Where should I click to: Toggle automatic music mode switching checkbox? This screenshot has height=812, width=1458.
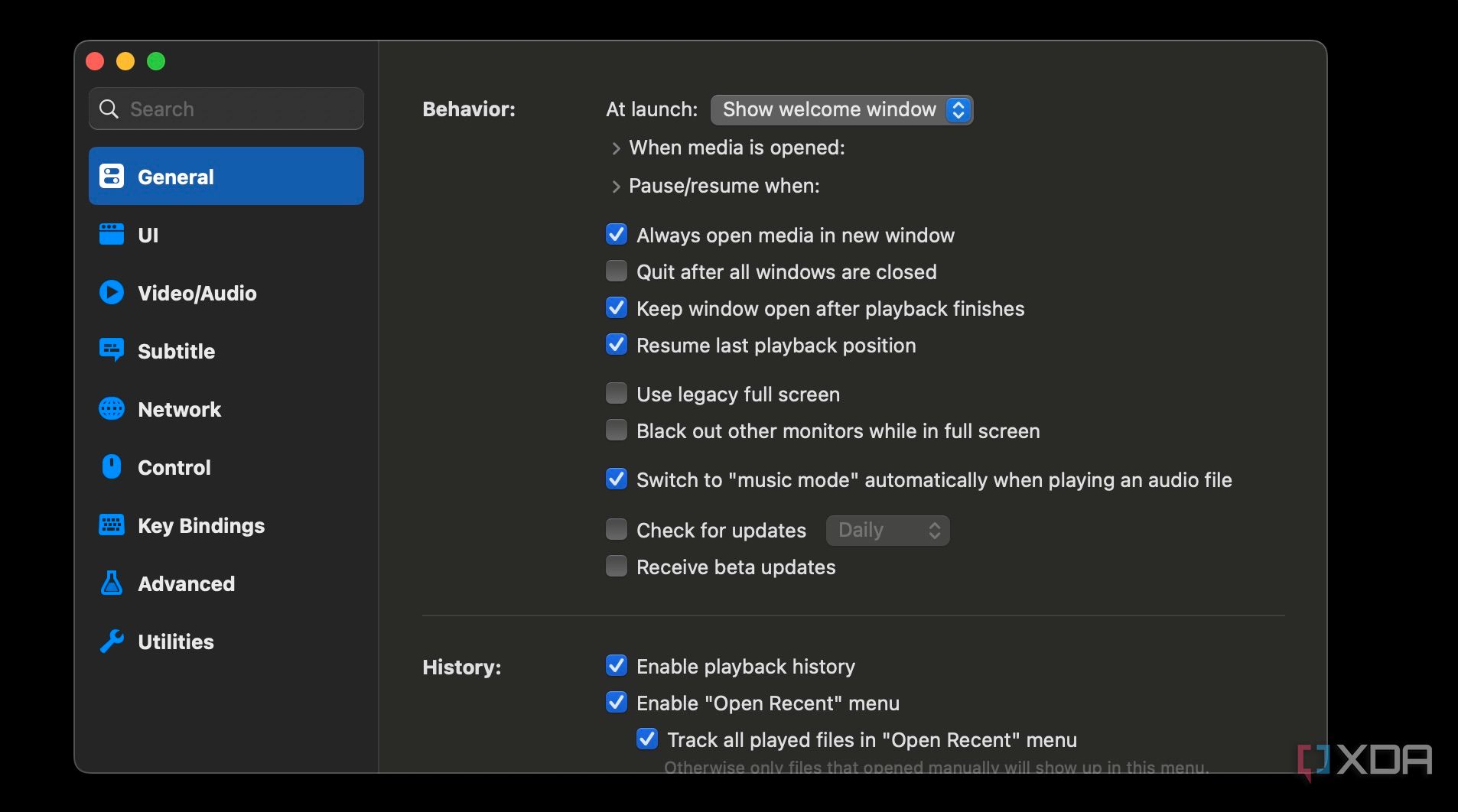pos(617,479)
